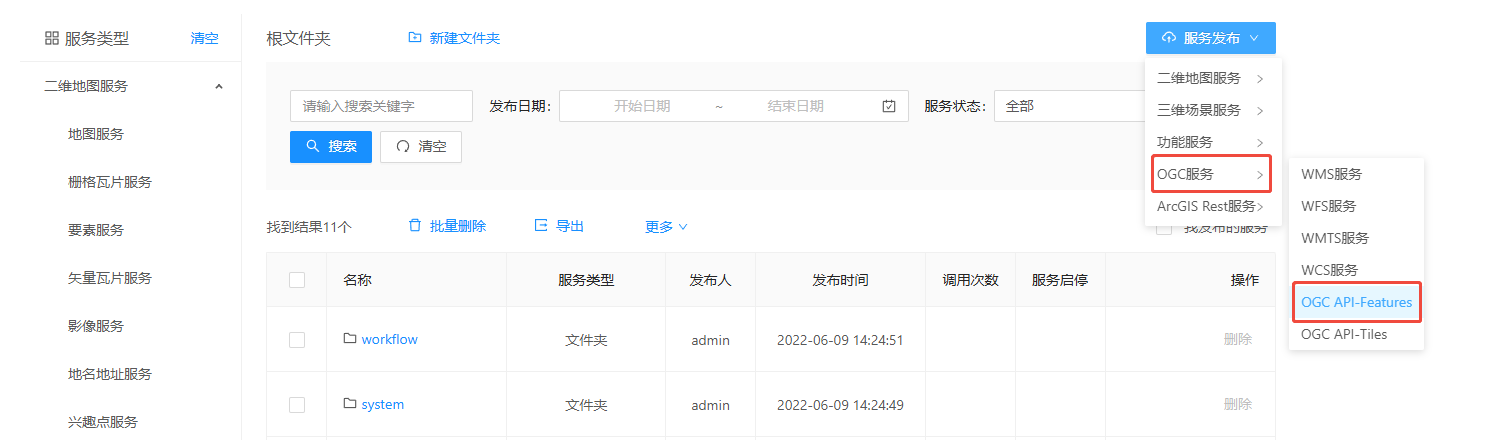Choose WMTS服务 in the OGC submenu

[1335, 238]
